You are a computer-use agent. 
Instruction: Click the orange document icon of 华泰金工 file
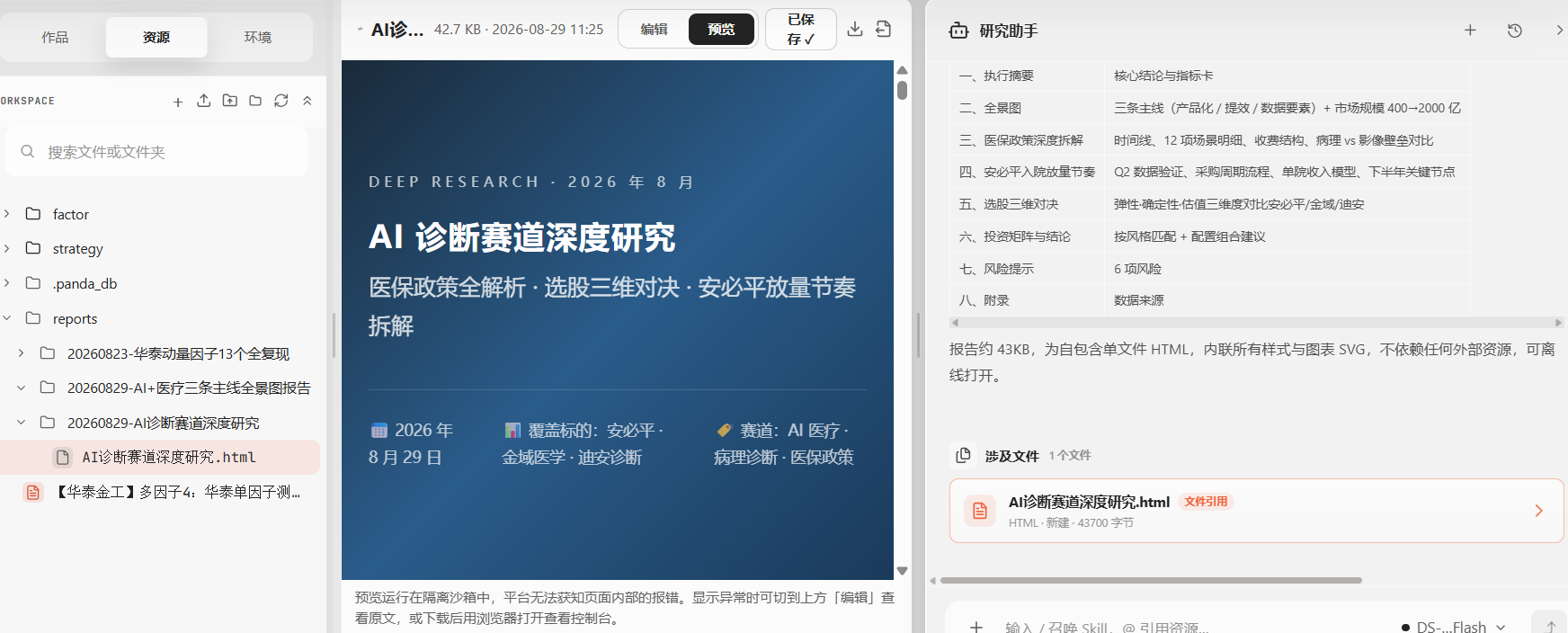point(33,492)
